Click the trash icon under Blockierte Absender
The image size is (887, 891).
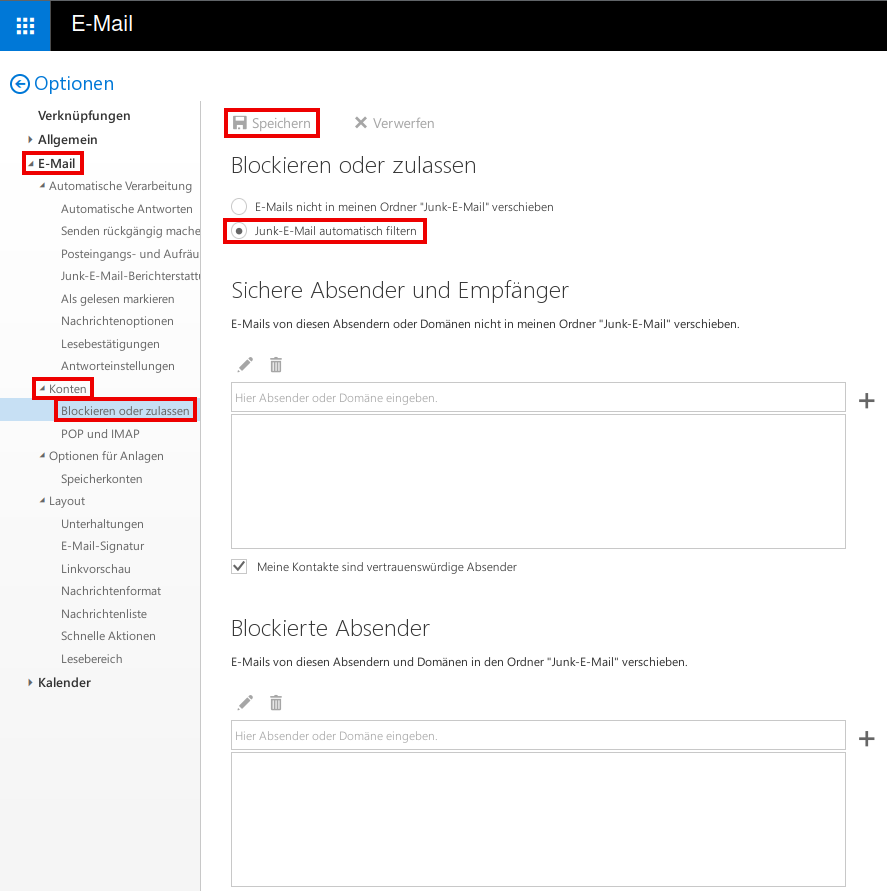pyautogui.click(x=276, y=703)
